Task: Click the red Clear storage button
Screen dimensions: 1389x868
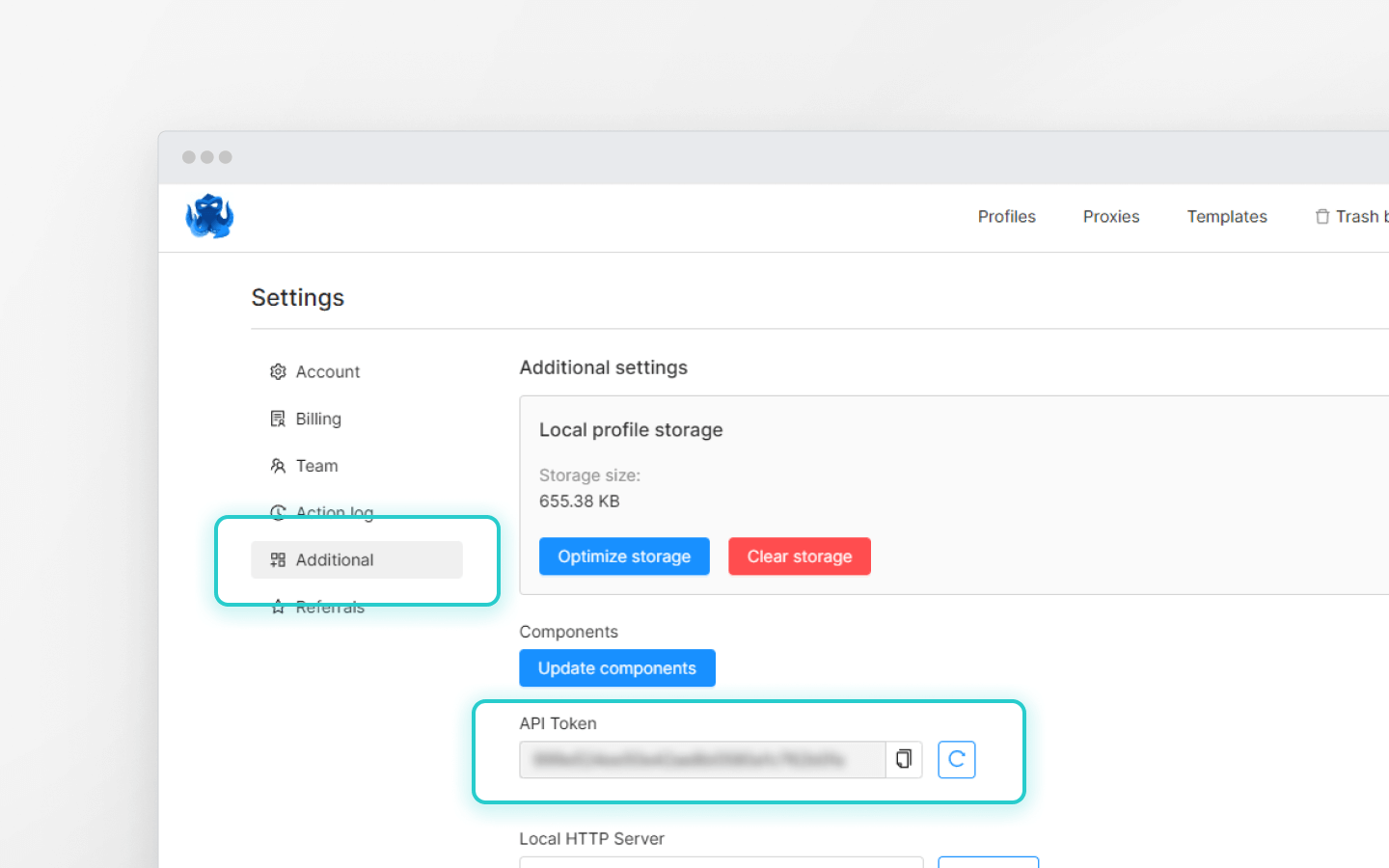Action: [x=800, y=556]
